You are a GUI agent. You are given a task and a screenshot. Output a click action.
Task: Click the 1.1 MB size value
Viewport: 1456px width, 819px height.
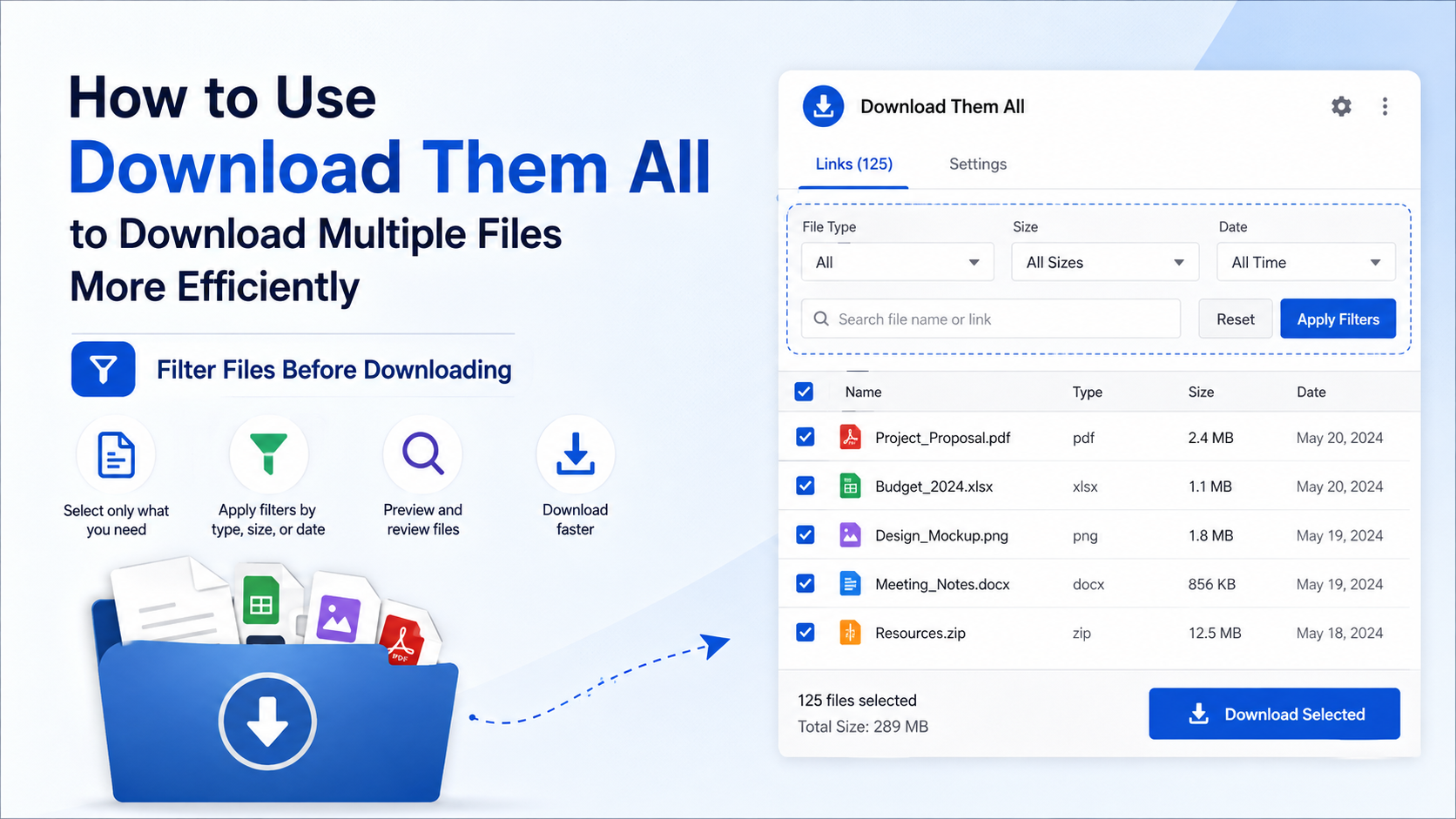tap(1210, 486)
